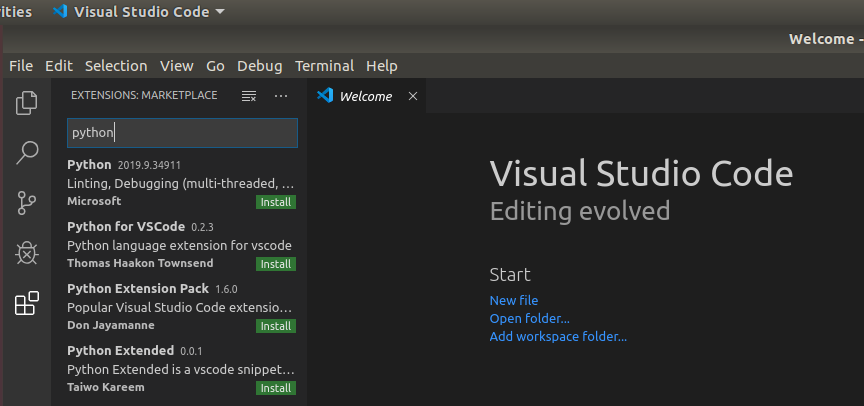
Task: Clear extensions search results icon
Action: [x=249, y=96]
